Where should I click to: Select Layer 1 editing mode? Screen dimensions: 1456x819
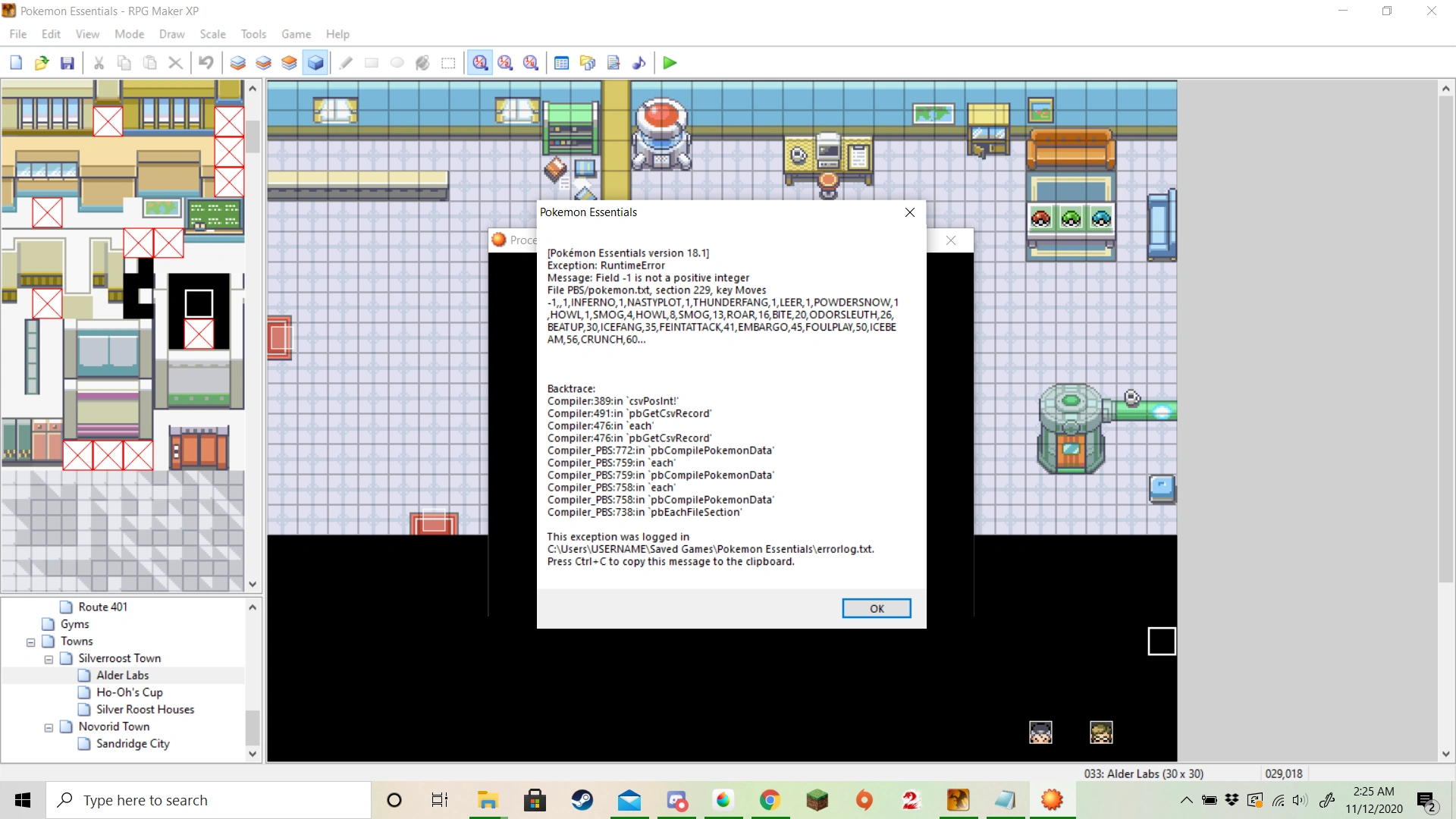[237, 63]
